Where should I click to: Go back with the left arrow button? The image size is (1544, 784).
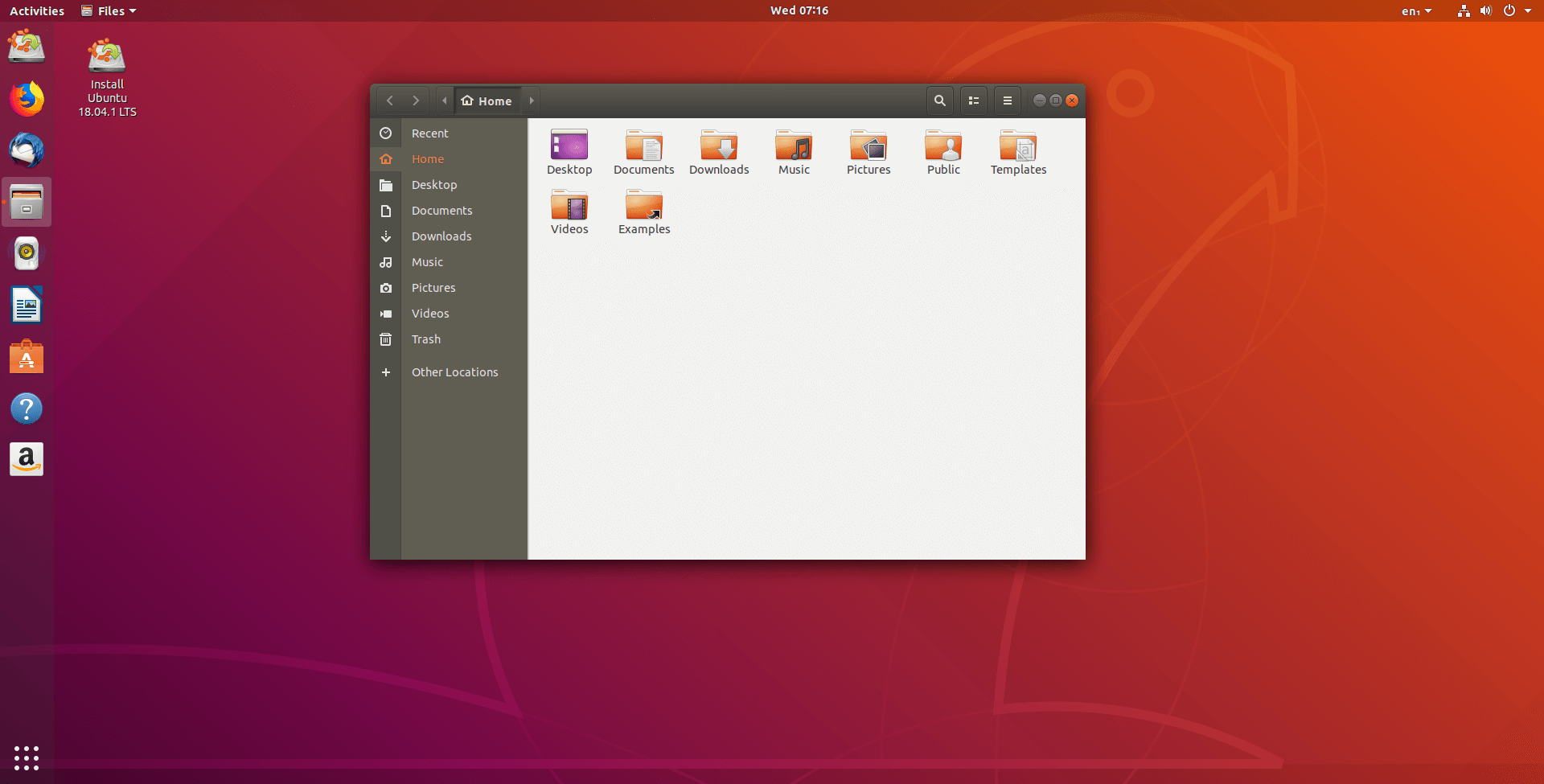pyautogui.click(x=390, y=101)
